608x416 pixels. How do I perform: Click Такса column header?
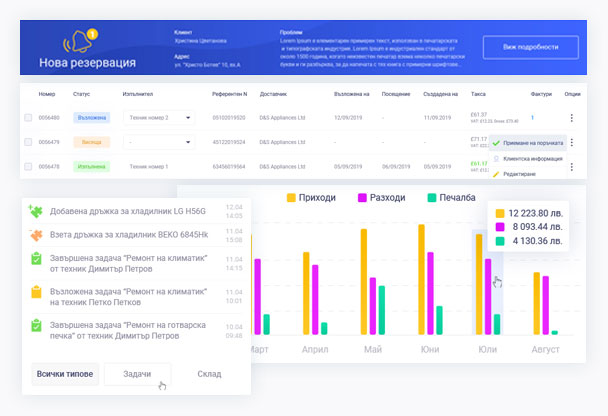(478, 94)
